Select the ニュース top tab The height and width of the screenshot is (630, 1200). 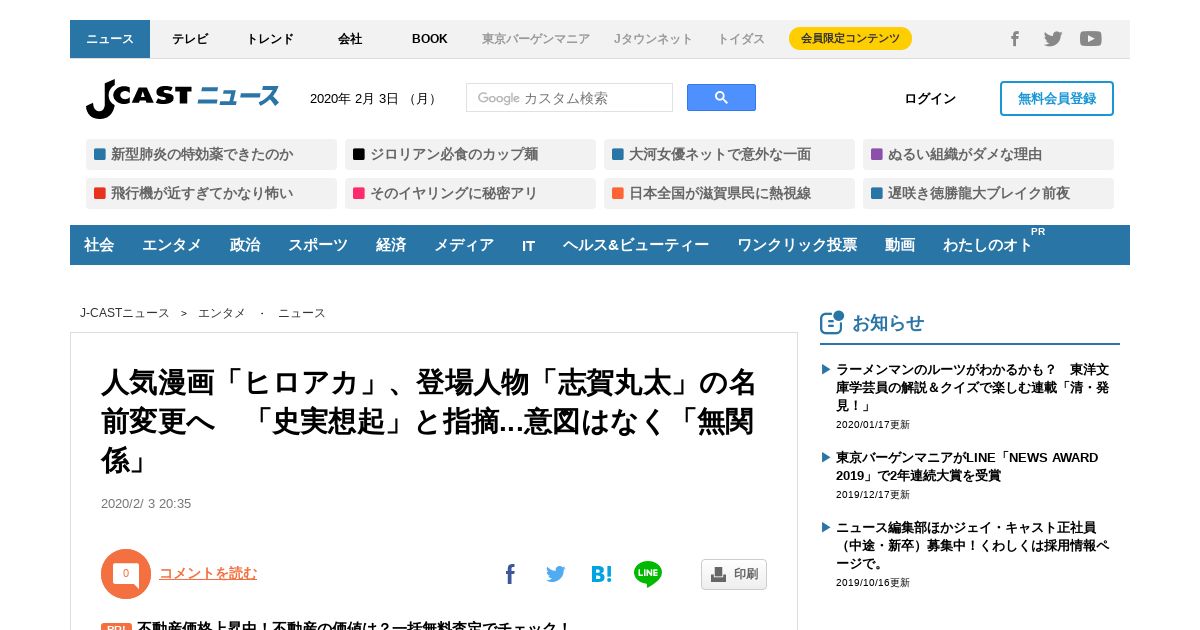[x=110, y=39]
